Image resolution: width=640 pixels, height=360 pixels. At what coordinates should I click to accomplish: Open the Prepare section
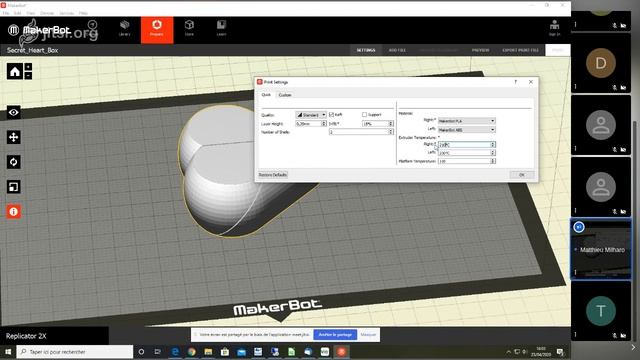click(x=157, y=29)
